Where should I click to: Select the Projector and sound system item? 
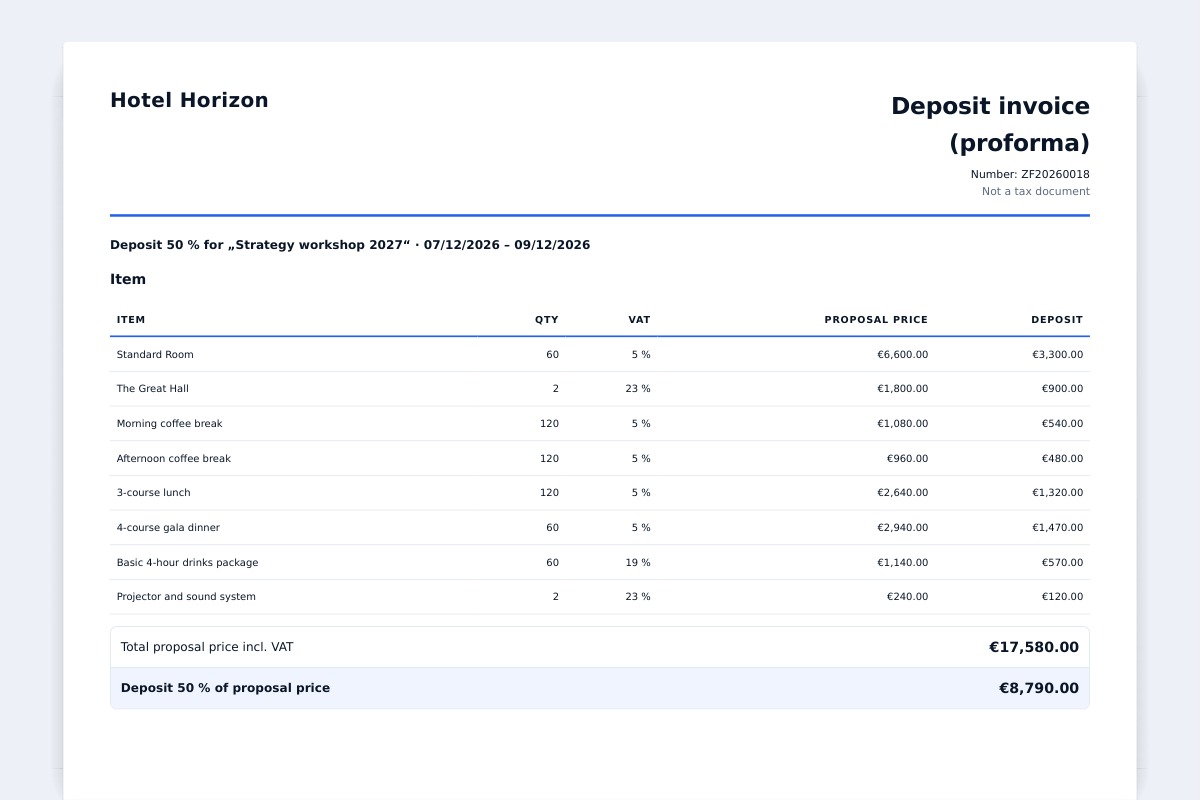coord(186,596)
